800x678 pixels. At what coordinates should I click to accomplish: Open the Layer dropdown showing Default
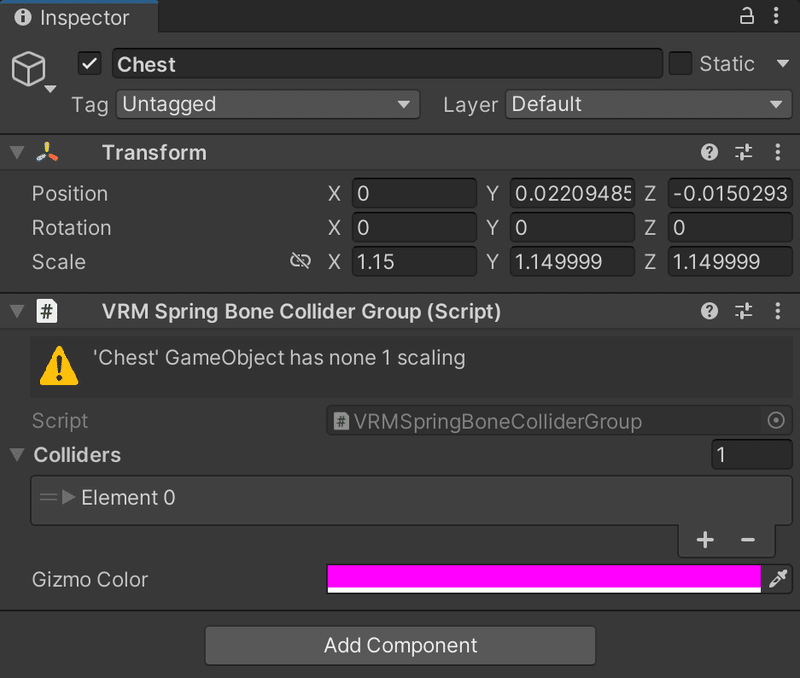pyautogui.click(x=648, y=104)
